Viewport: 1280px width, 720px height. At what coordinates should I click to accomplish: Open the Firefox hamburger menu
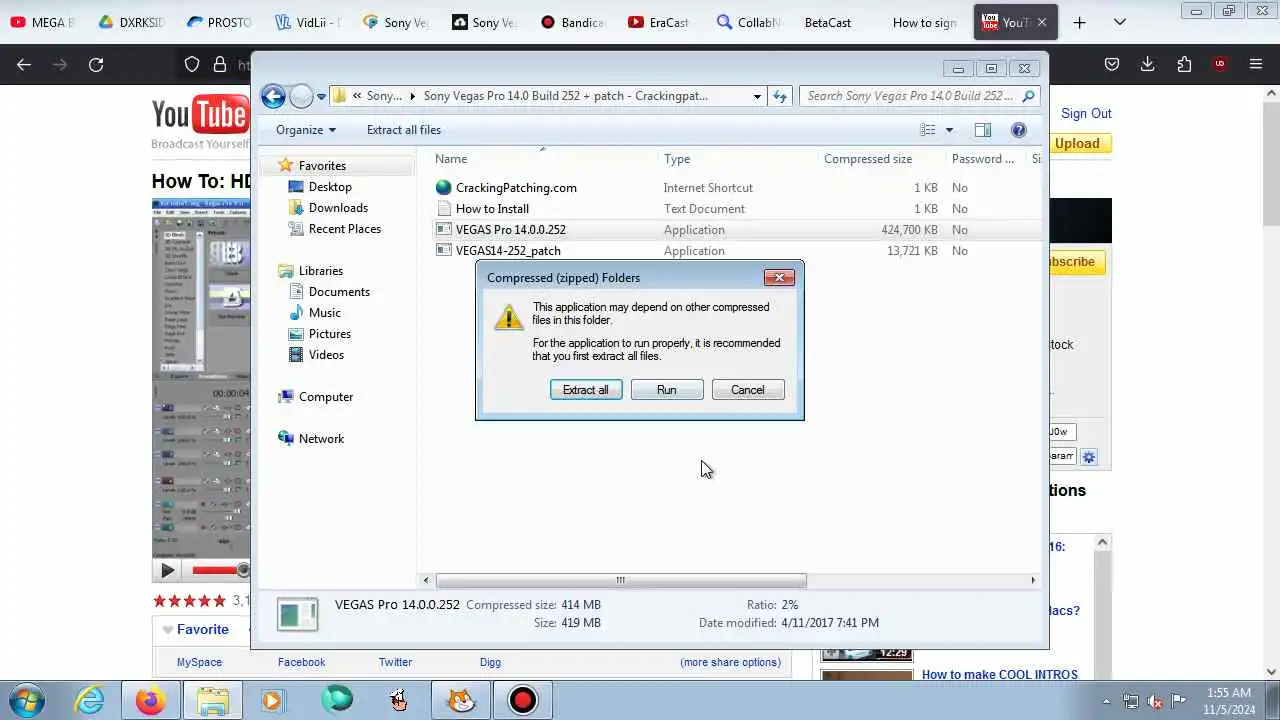click(x=1256, y=64)
